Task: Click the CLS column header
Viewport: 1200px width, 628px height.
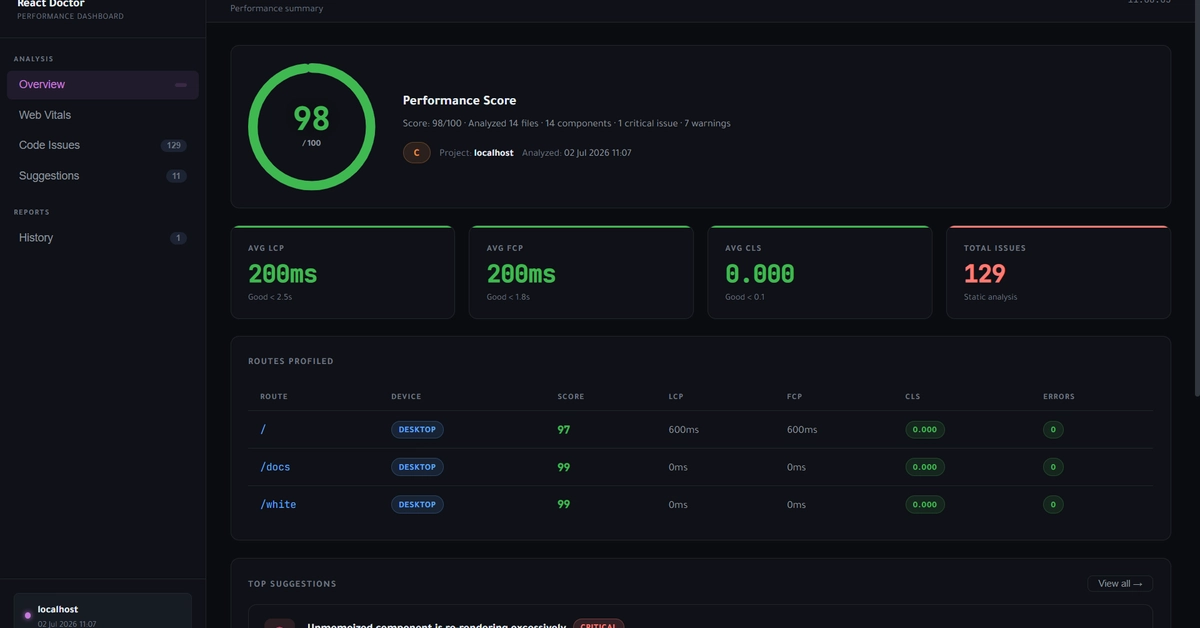Action: tap(913, 397)
